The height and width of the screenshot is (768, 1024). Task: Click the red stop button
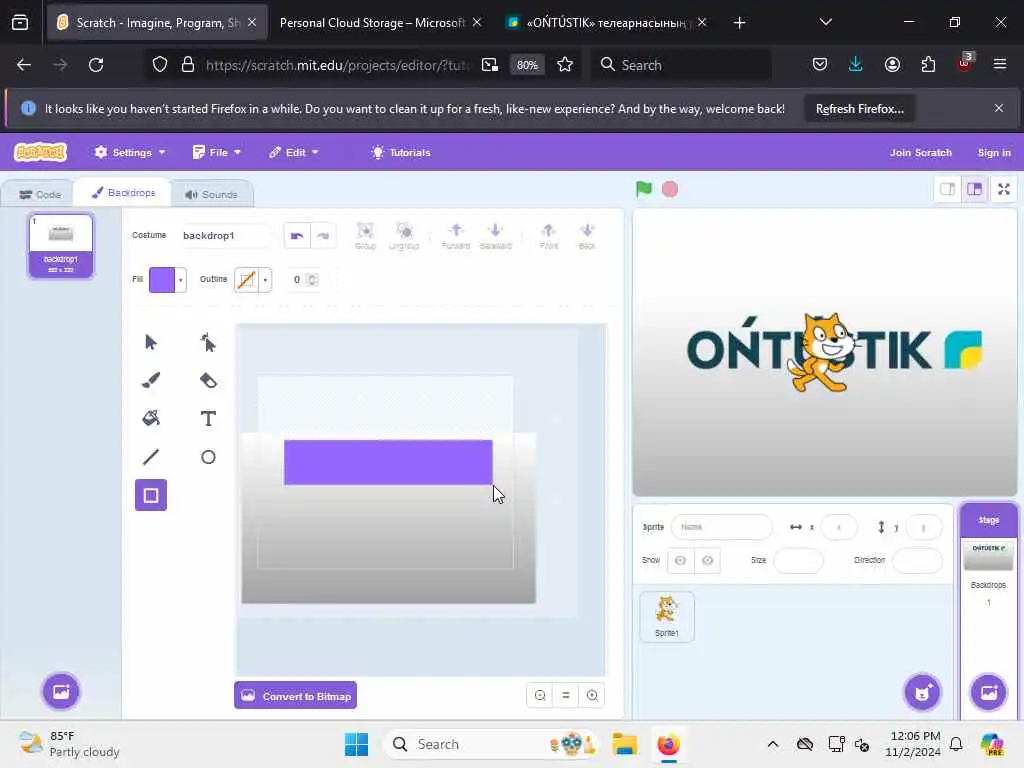pos(670,189)
